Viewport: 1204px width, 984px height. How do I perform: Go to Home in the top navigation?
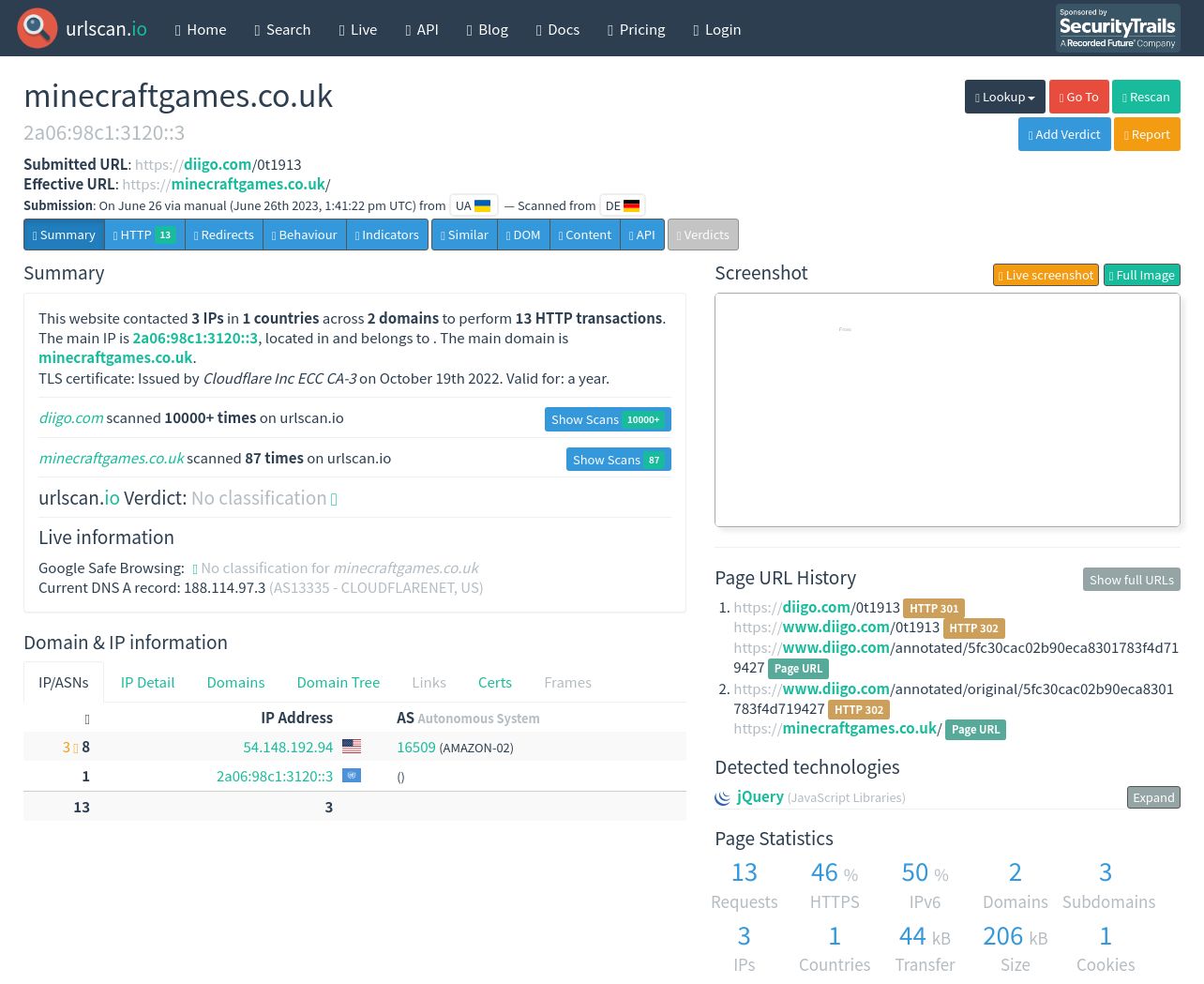(x=201, y=29)
